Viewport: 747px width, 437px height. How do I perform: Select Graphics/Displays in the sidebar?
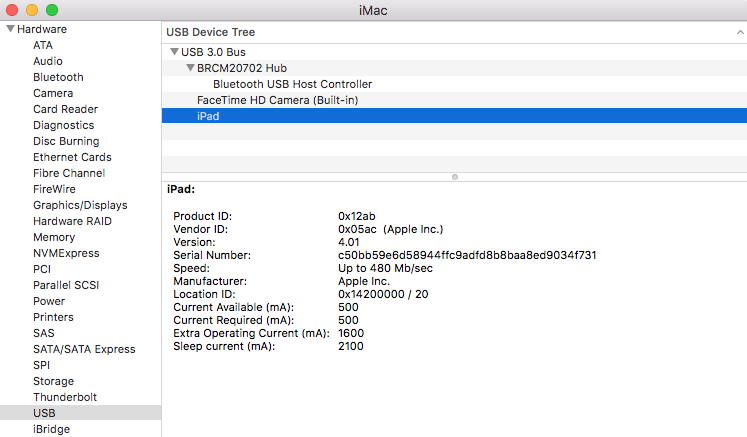click(80, 205)
